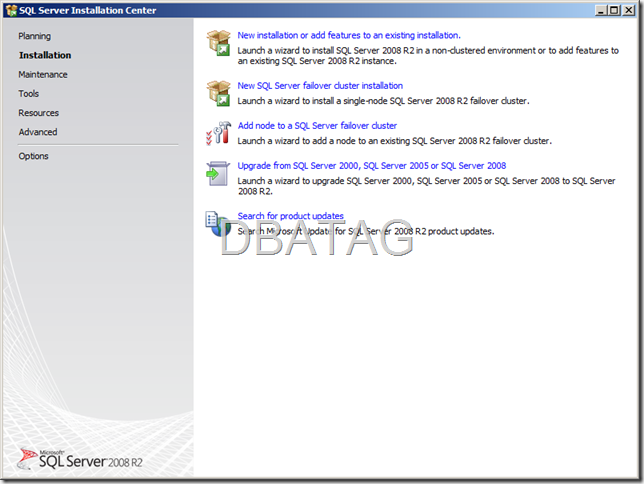Maximize the Installation Center window
Viewport: 644px width, 484px height.
point(614,10)
